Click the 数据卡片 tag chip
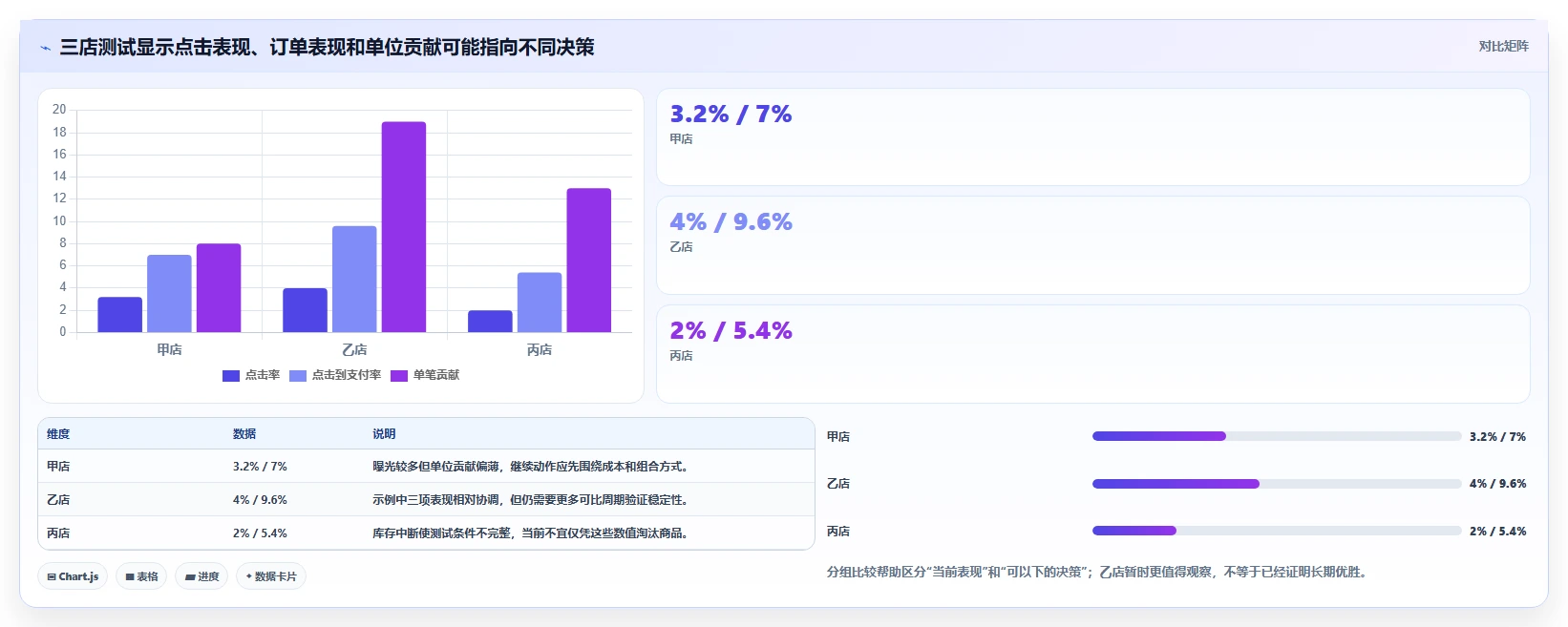 click(x=271, y=576)
